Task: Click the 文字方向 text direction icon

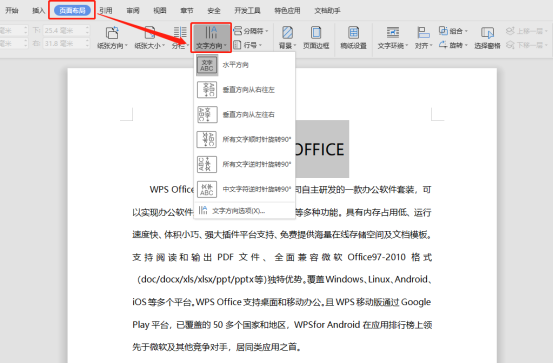Action: pyautogui.click(x=211, y=33)
